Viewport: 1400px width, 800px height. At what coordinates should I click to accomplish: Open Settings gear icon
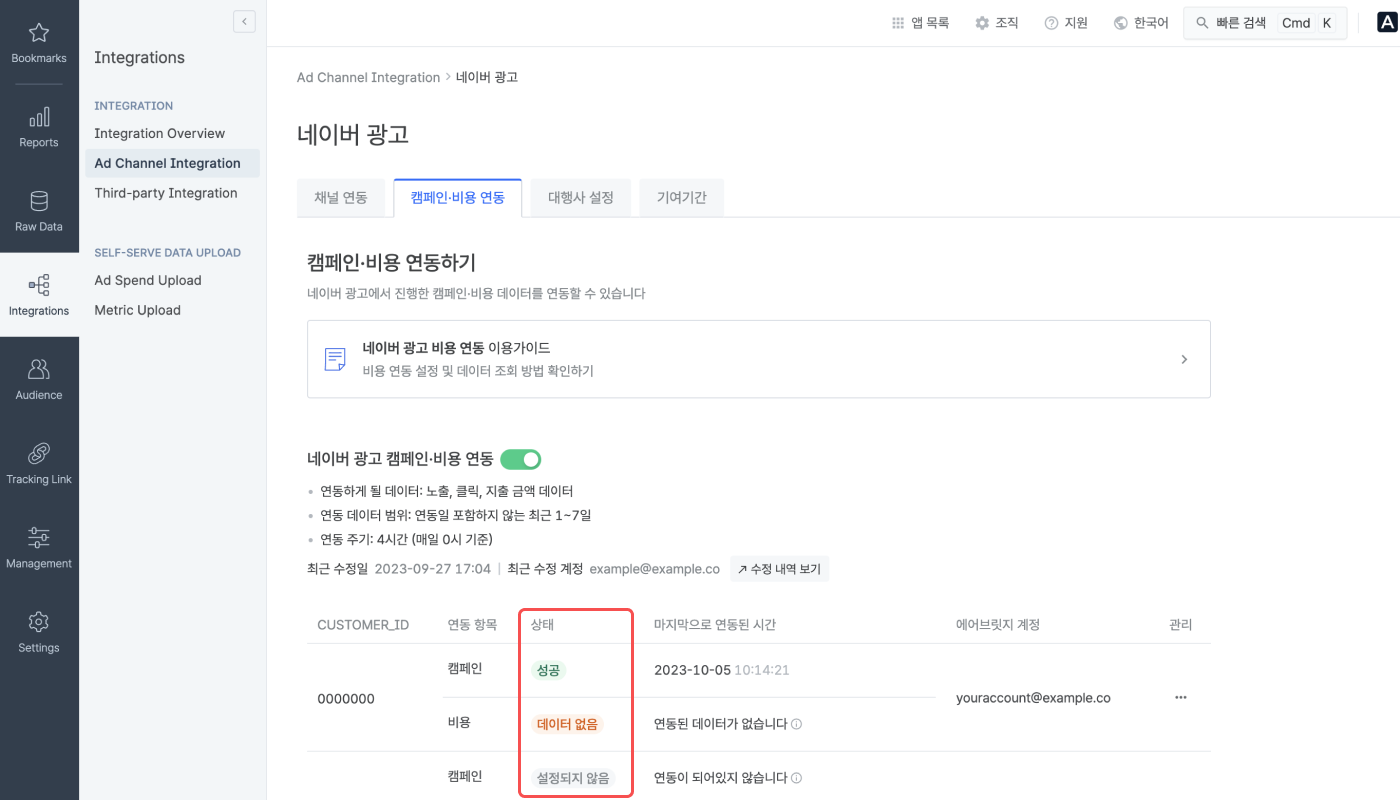click(39, 622)
